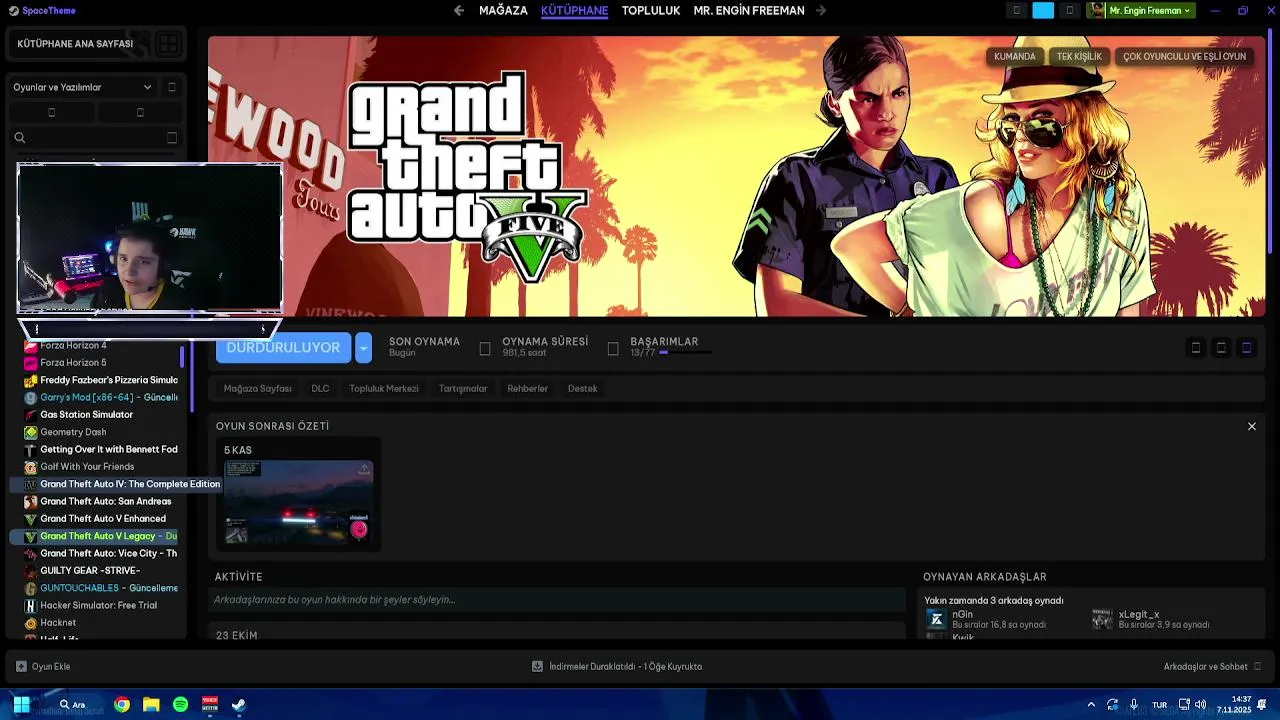Click the library search input field

(95, 138)
